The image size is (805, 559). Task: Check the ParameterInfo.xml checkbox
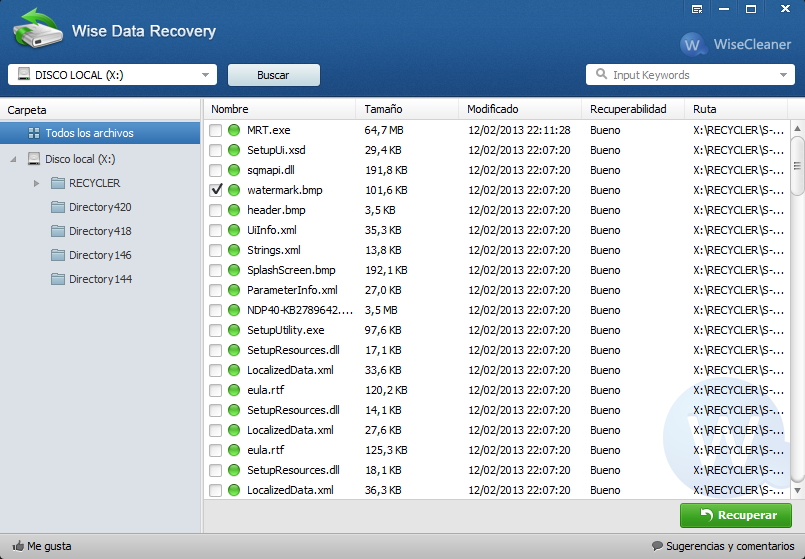pyautogui.click(x=216, y=290)
